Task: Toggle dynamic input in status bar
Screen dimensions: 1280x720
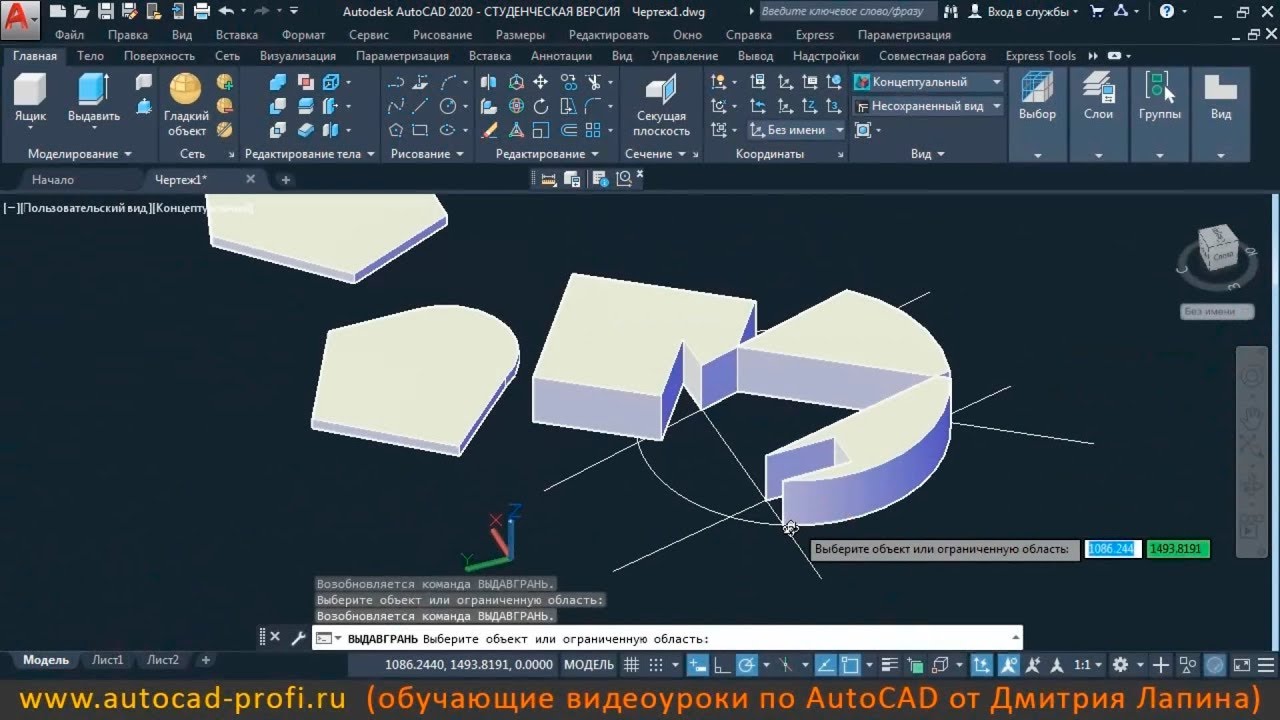Action: pyautogui.click(x=697, y=664)
